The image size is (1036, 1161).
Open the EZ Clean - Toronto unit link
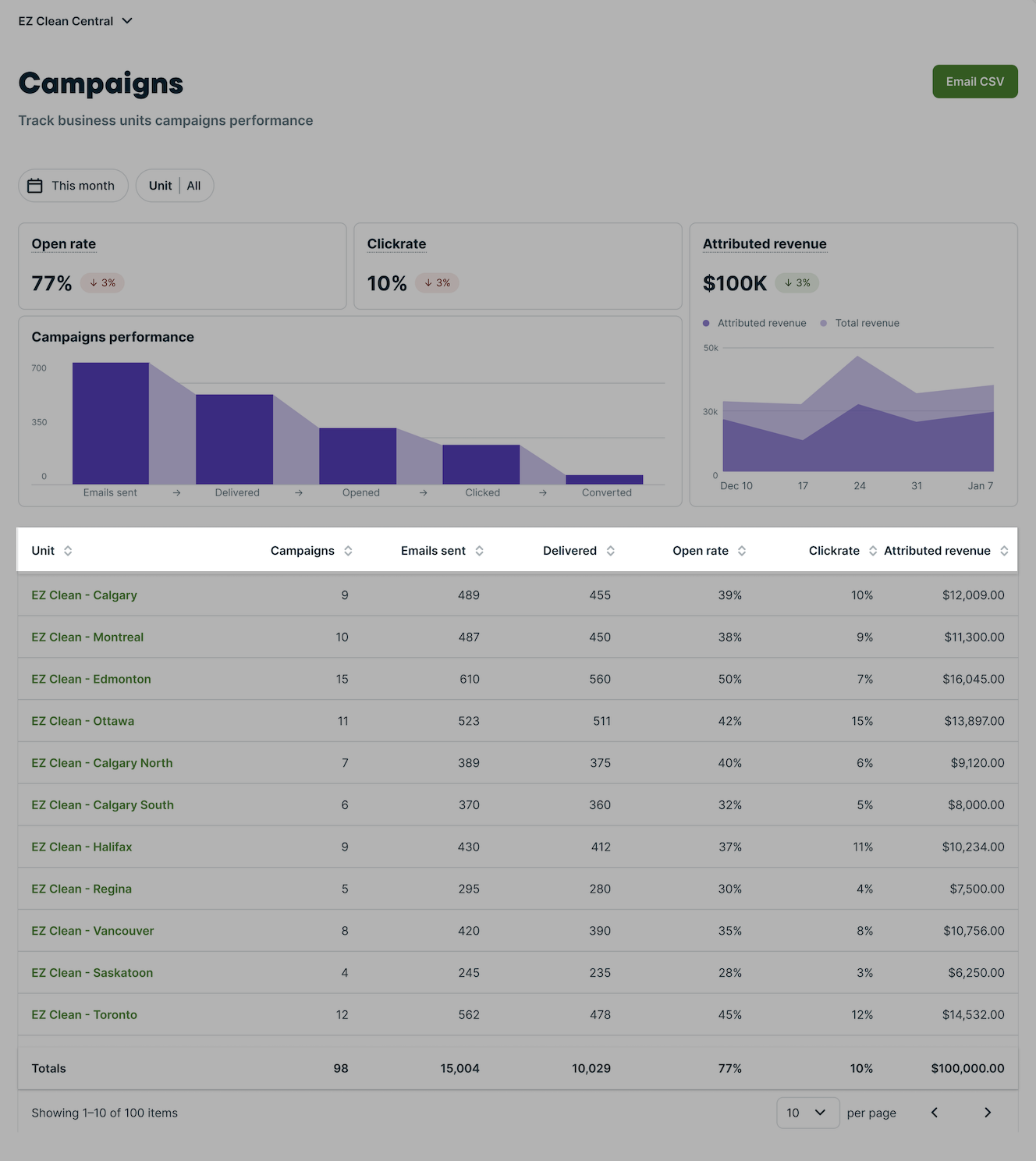coord(84,1015)
